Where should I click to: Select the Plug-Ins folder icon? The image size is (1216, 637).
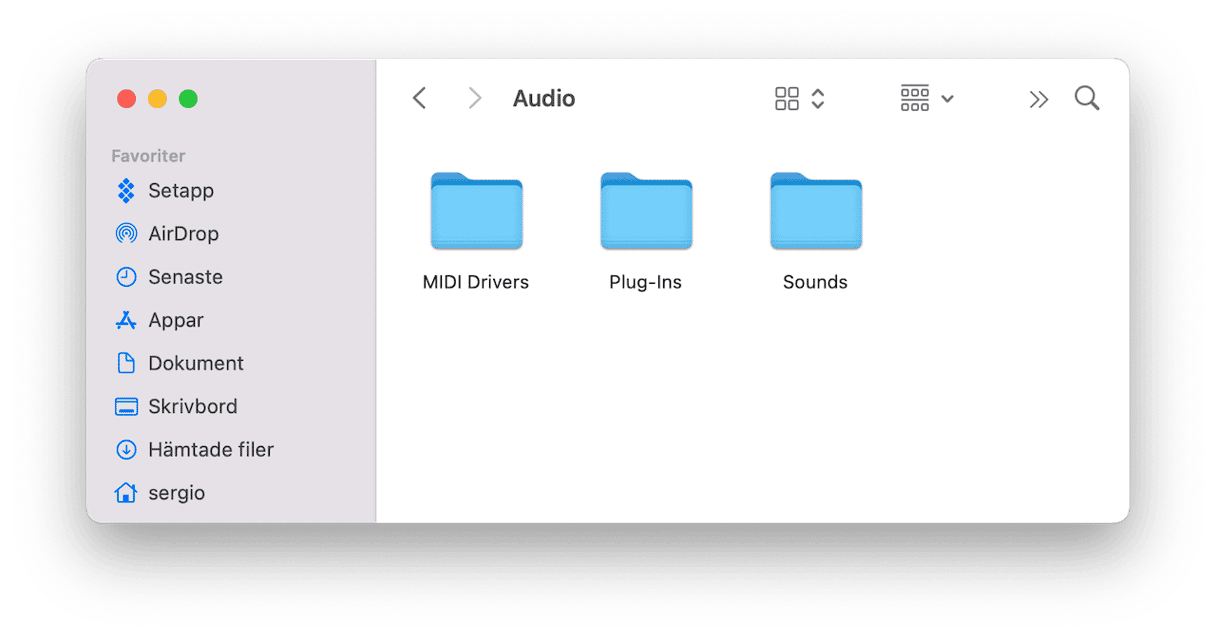pyautogui.click(x=646, y=211)
